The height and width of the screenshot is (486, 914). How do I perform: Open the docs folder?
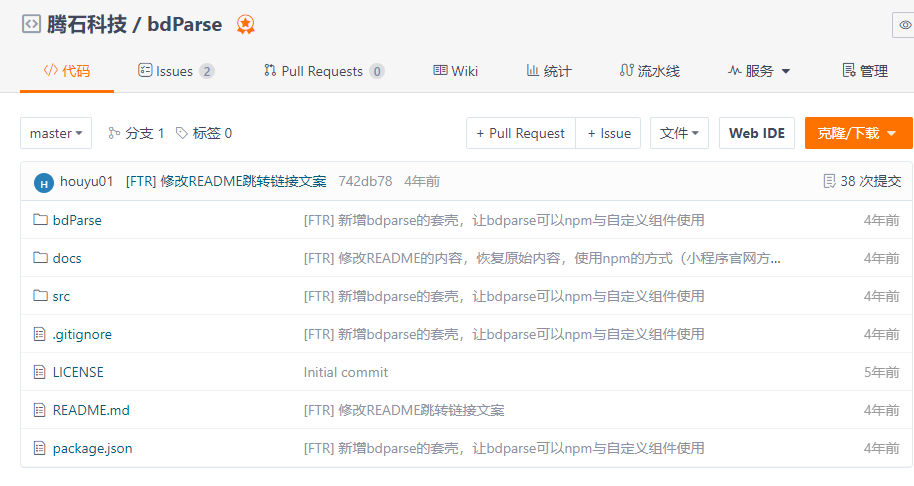pos(67,258)
